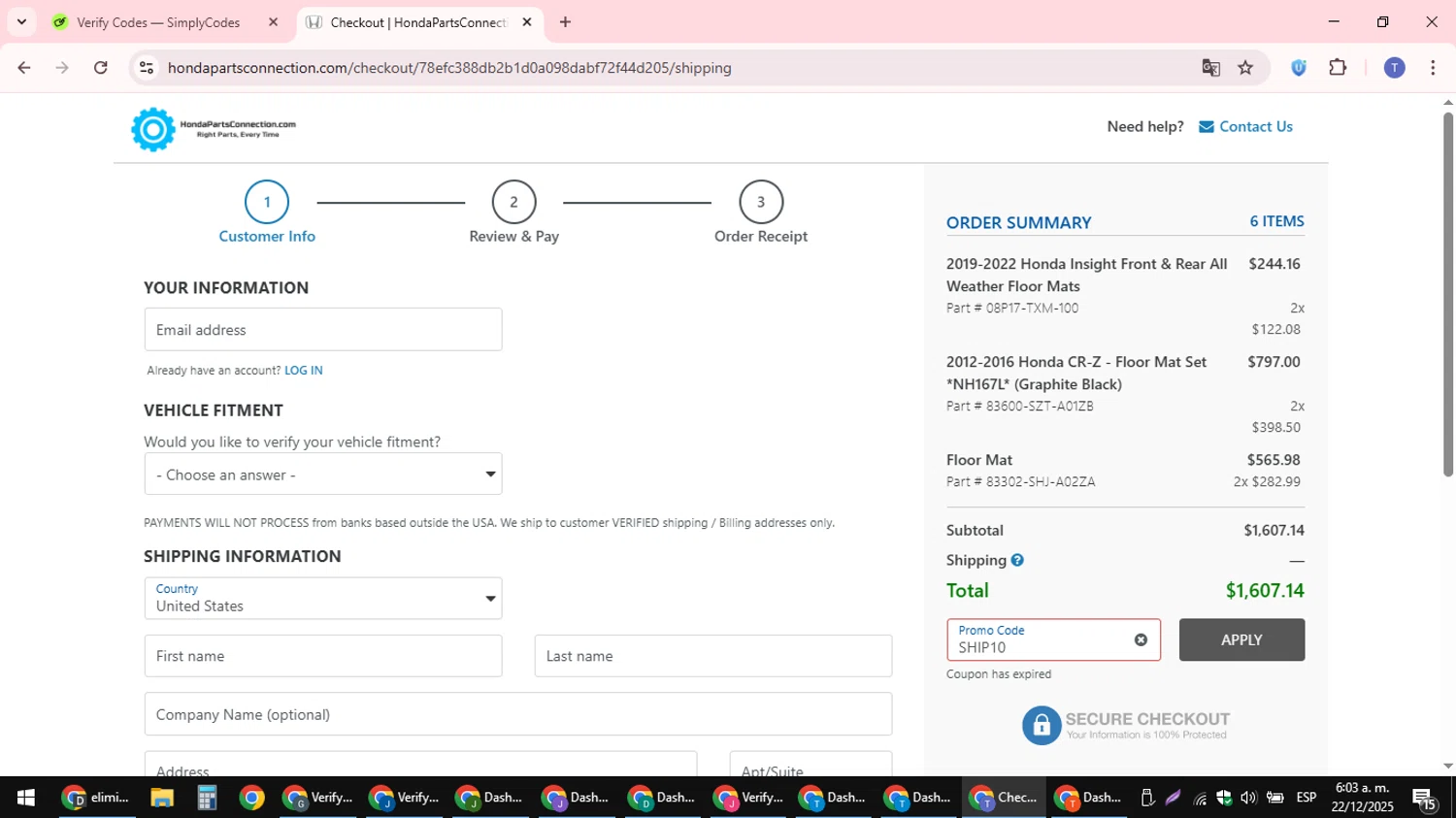This screenshot has height=818, width=1456.
Task: Click the address bar URL
Action: click(x=449, y=68)
